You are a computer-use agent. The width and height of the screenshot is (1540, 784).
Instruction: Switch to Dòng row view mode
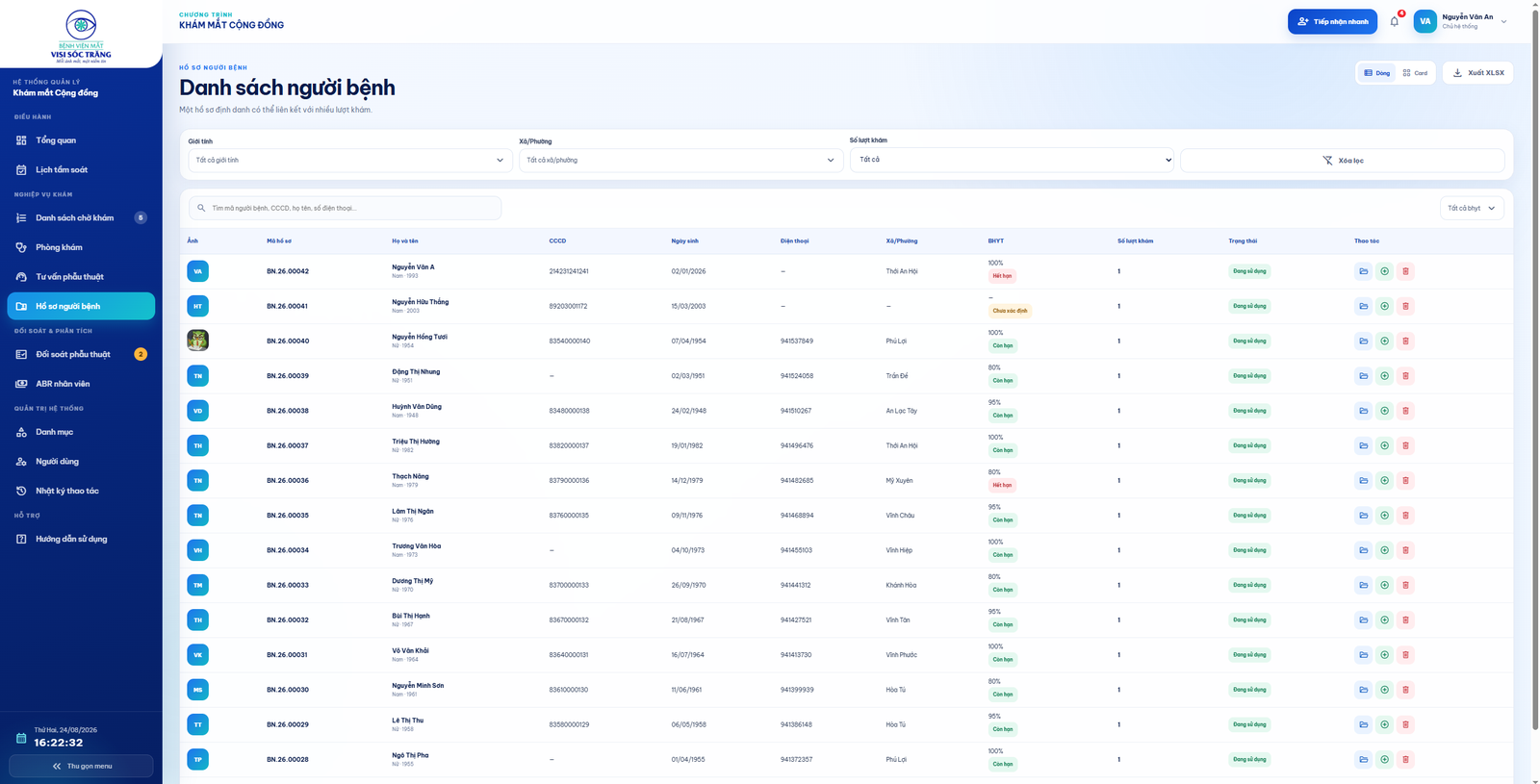tap(1377, 73)
